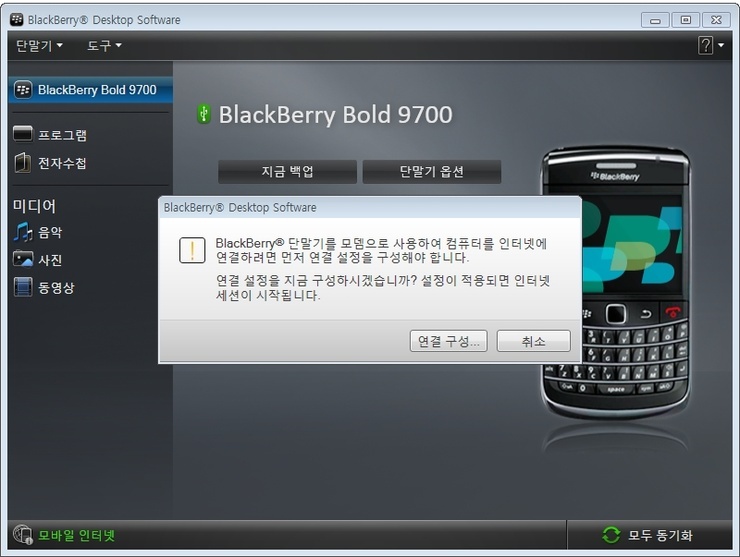Click the BlackBerry phone image
Image resolution: width=740 pixels, height=557 pixels.
(x=615, y=282)
